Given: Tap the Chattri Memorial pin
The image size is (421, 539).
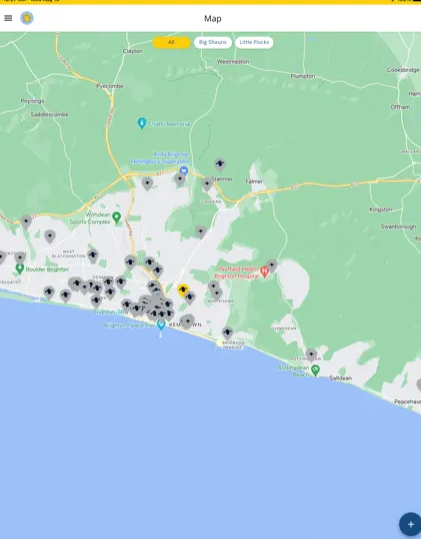Looking at the screenshot, I should pyautogui.click(x=142, y=123).
